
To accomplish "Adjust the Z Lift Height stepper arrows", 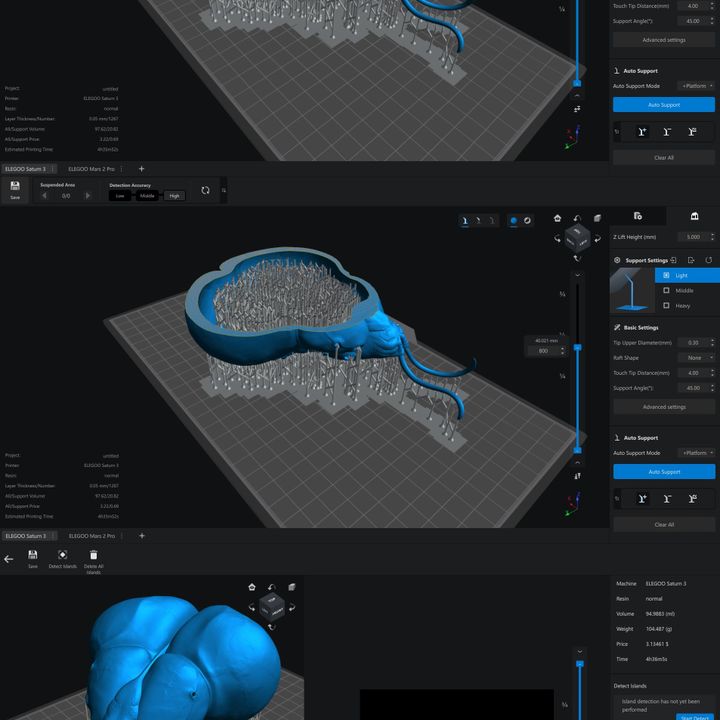I will click(x=712, y=237).
